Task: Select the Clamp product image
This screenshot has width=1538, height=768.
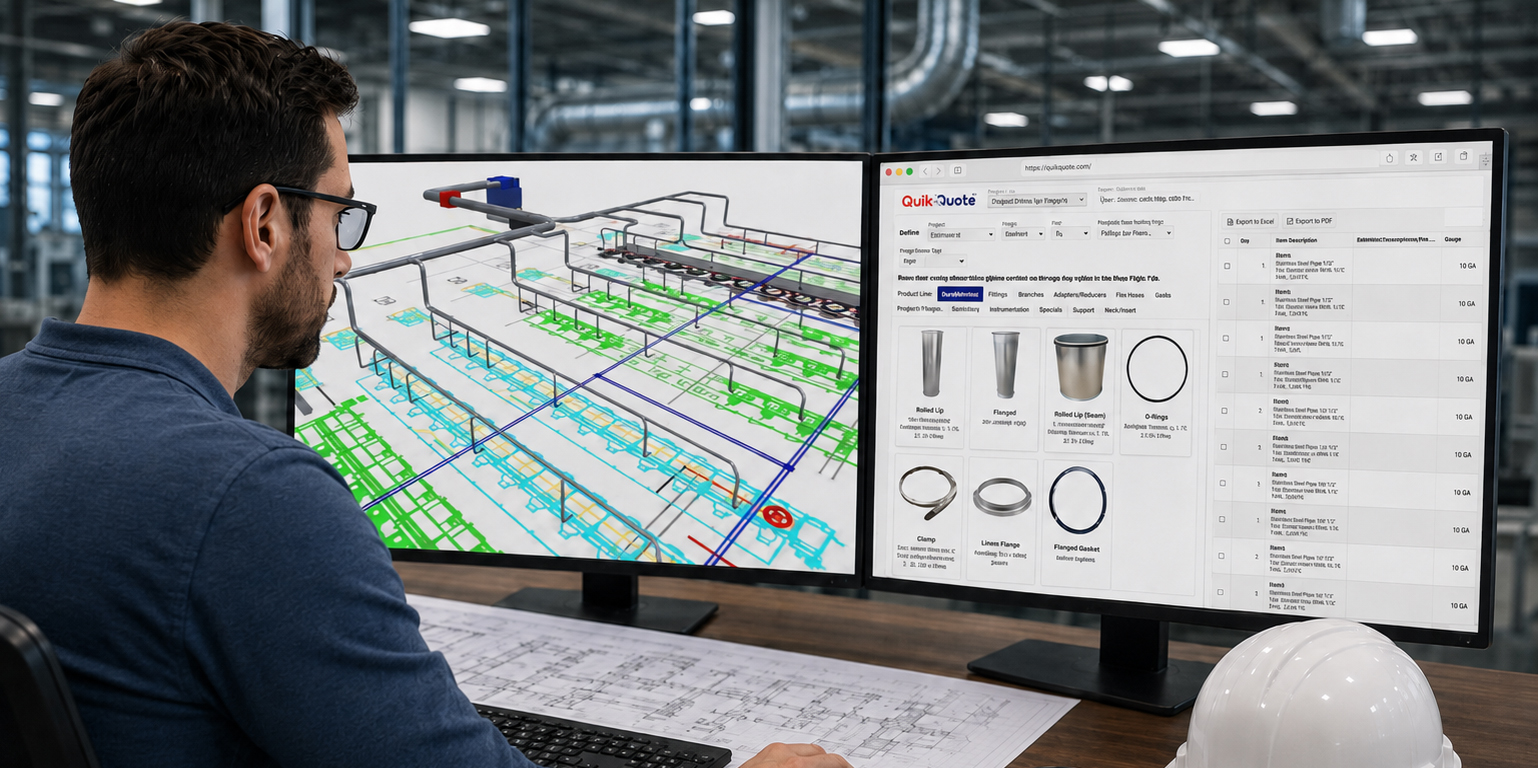Action: click(x=927, y=492)
